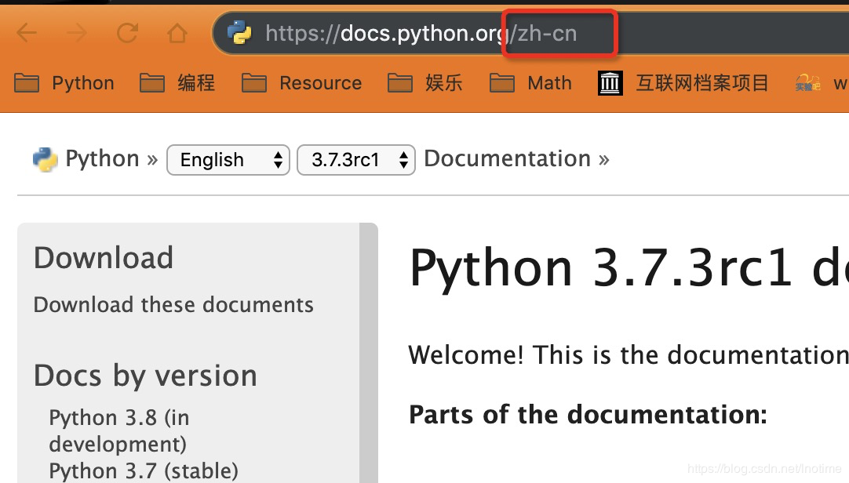The height and width of the screenshot is (483, 849).
Task: Reload the page with the refresh icon
Action: [127, 33]
